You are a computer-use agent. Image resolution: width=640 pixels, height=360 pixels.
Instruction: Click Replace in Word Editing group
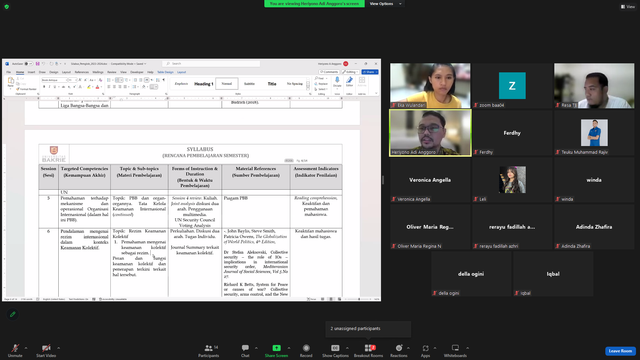tap(322, 84)
